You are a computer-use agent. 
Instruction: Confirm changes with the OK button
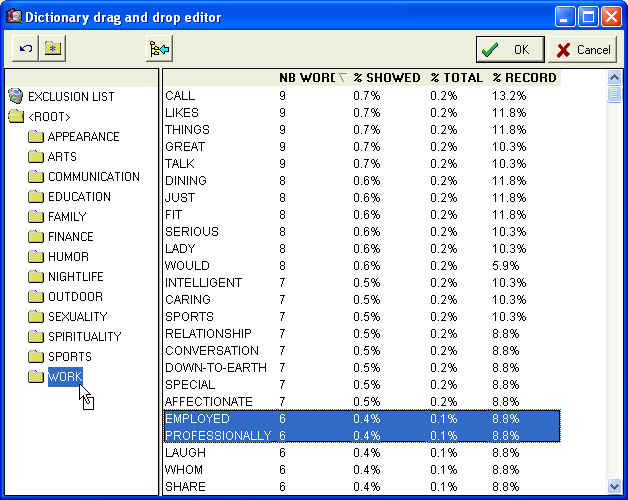click(510, 49)
